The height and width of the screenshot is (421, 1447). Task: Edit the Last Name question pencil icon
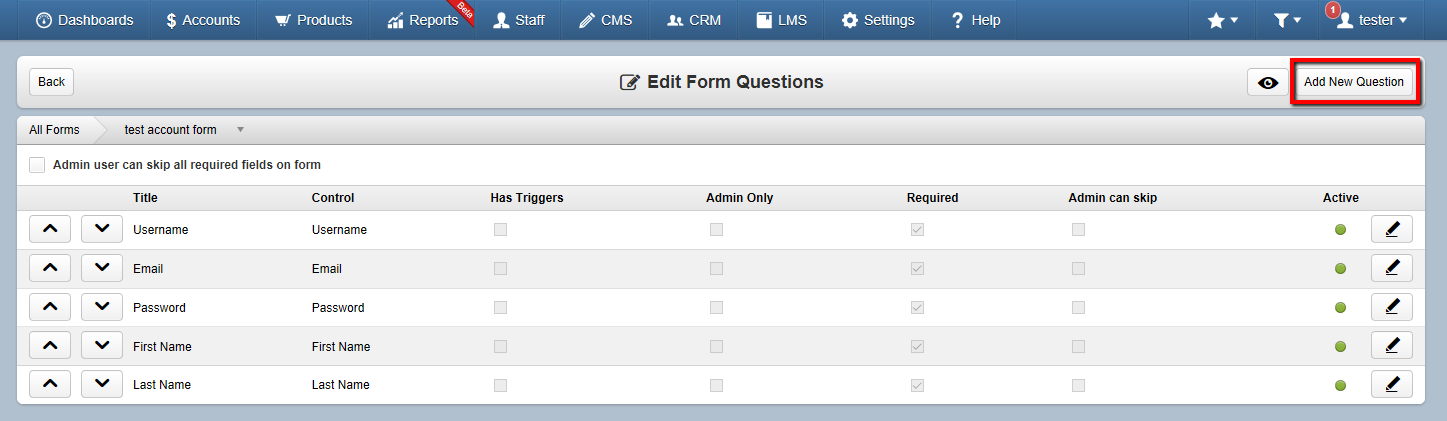pos(1391,384)
